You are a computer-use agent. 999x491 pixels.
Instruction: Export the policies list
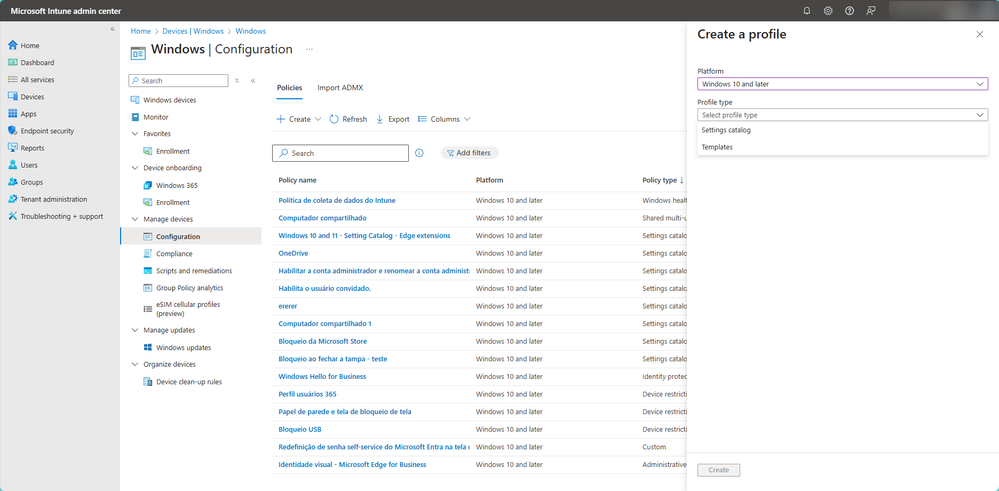pos(392,119)
